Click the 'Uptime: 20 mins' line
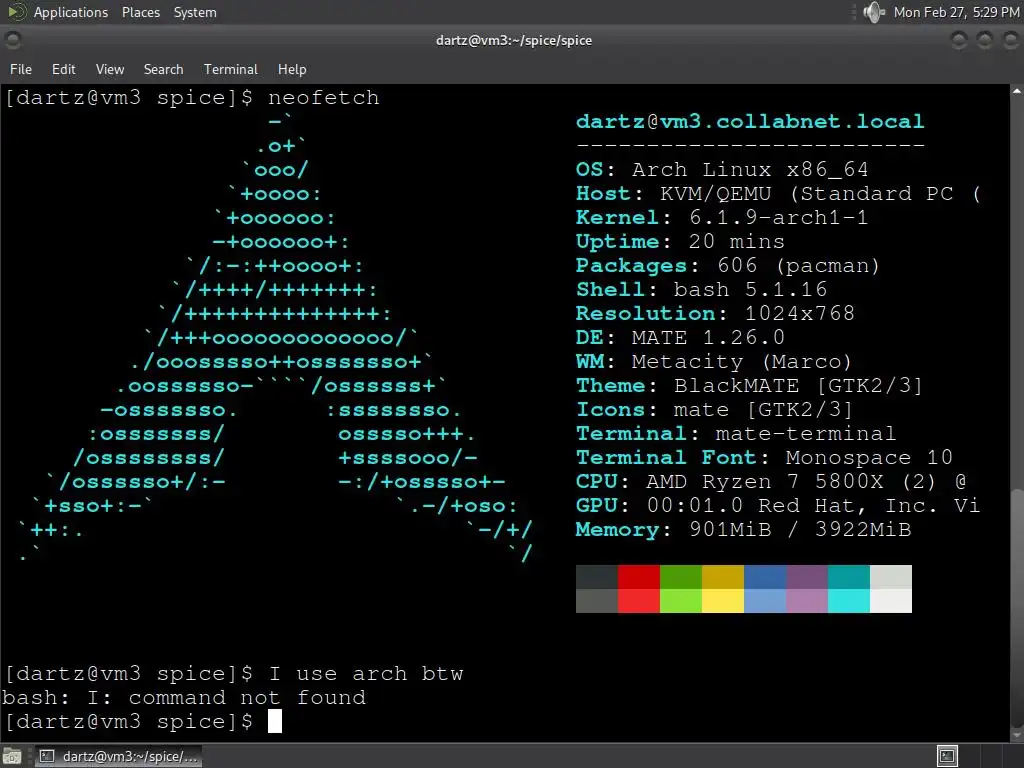The height and width of the screenshot is (768, 1024). coord(680,242)
